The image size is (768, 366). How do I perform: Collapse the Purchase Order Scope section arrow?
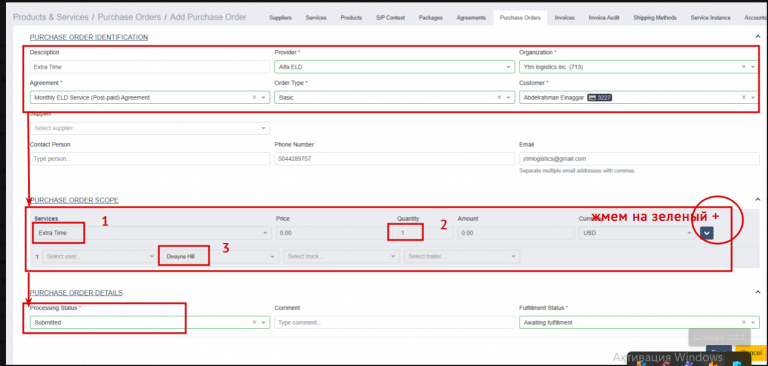click(758, 199)
